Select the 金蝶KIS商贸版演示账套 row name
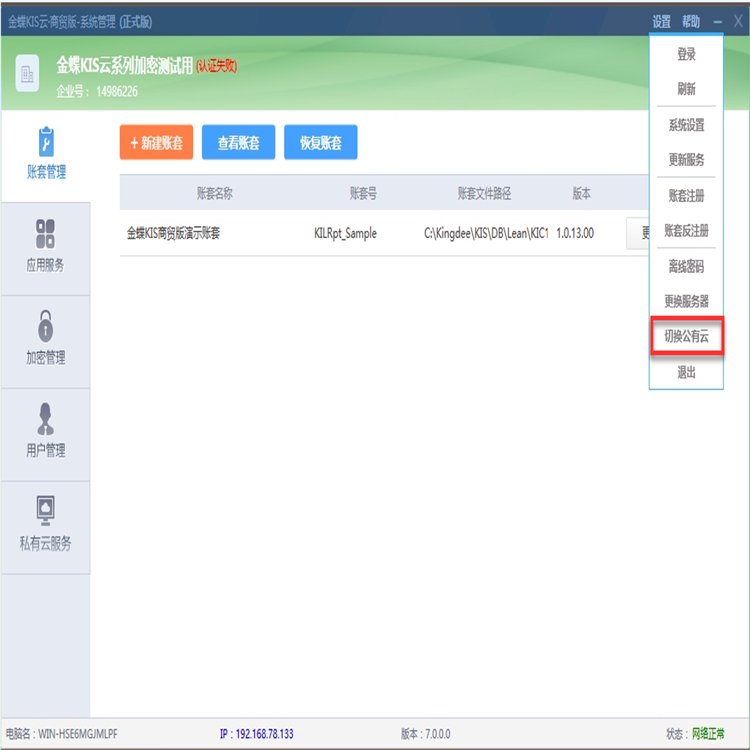Image resolution: width=750 pixels, height=750 pixels. click(x=173, y=233)
